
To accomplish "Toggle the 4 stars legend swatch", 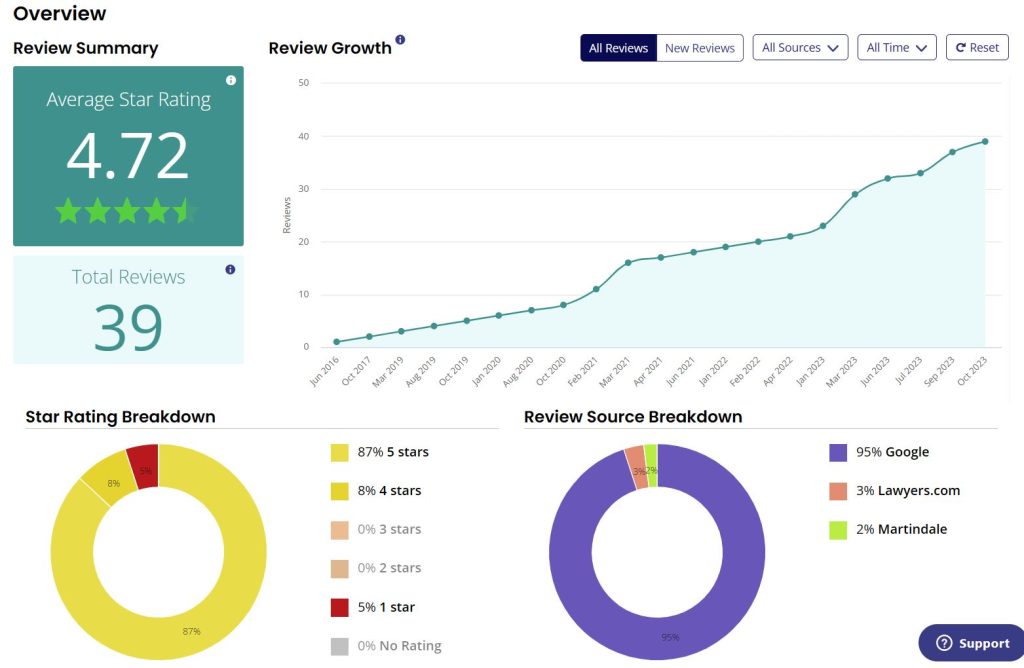I will click(x=340, y=491).
